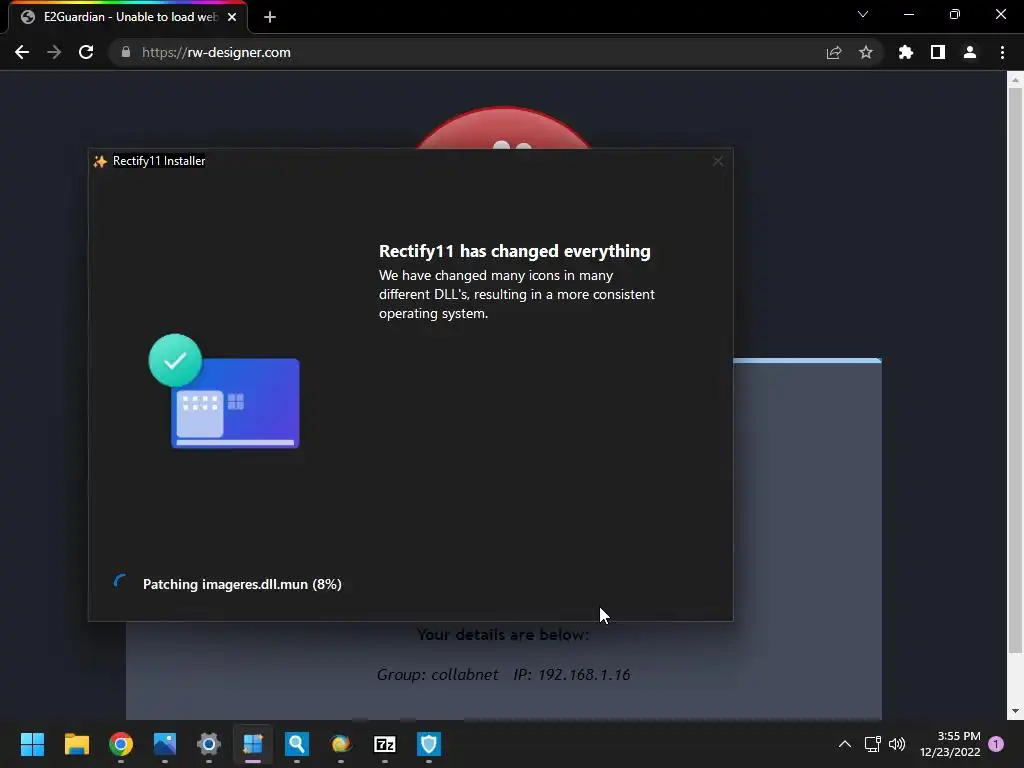Click the Patching imageres.dll.mun (8%) status text
This screenshot has height=768, width=1024.
pyautogui.click(x=242, y=584)
